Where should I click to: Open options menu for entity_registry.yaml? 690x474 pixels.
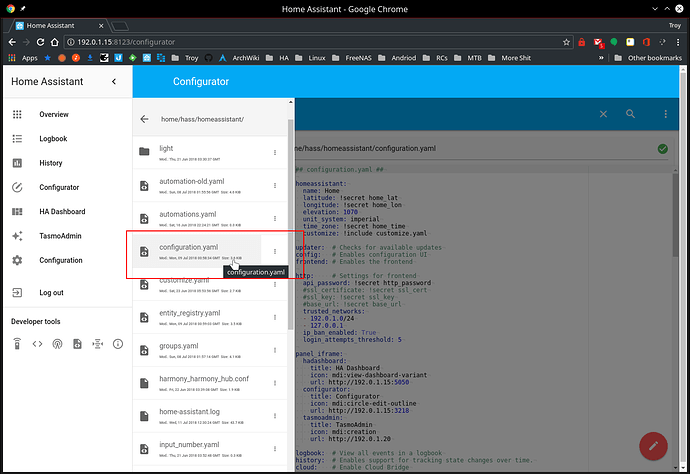pos(275,317)
